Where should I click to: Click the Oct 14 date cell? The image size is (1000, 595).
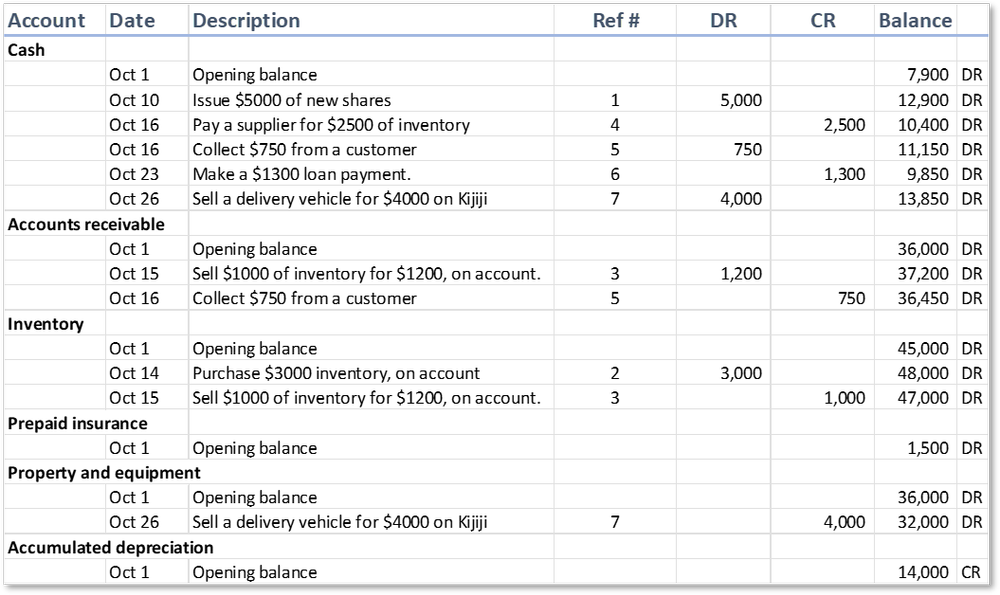click(134, 373)
